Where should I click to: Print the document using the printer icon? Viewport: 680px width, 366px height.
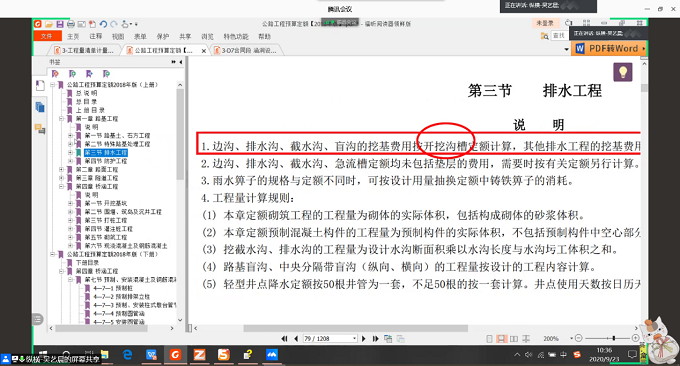tap(71, 24)
